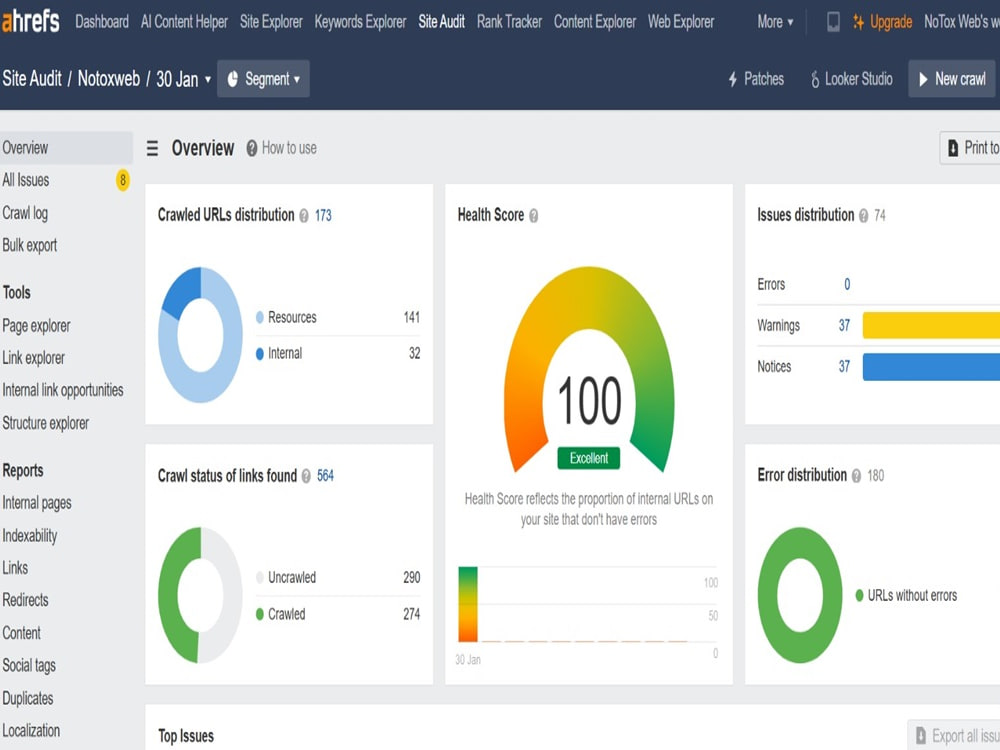
Task: Open Page explorer tool
Action: coord(36,326)
